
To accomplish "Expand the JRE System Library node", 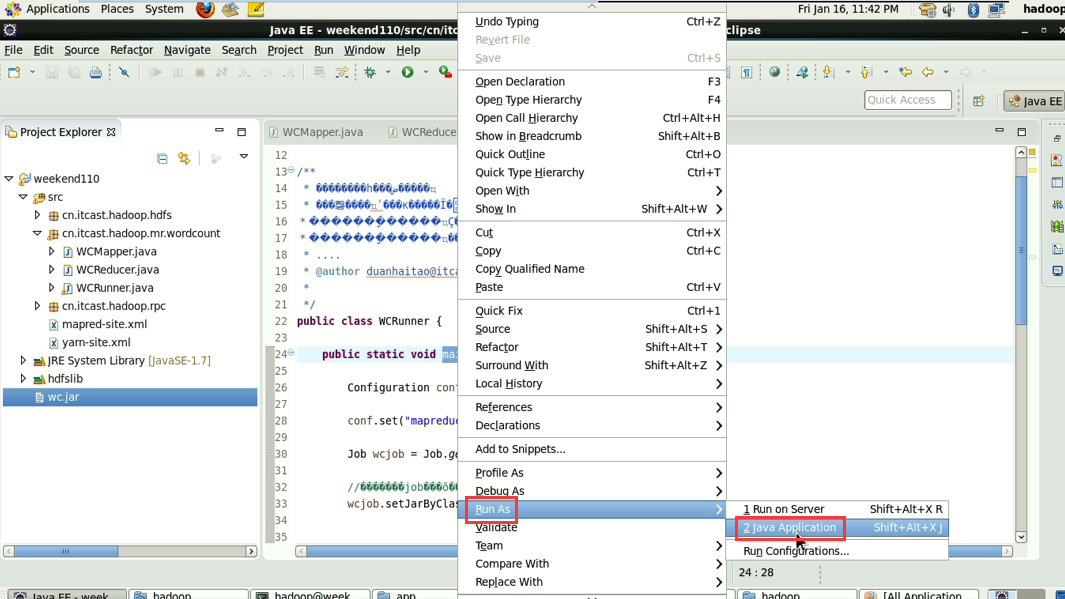I will [x=23, y=361].
